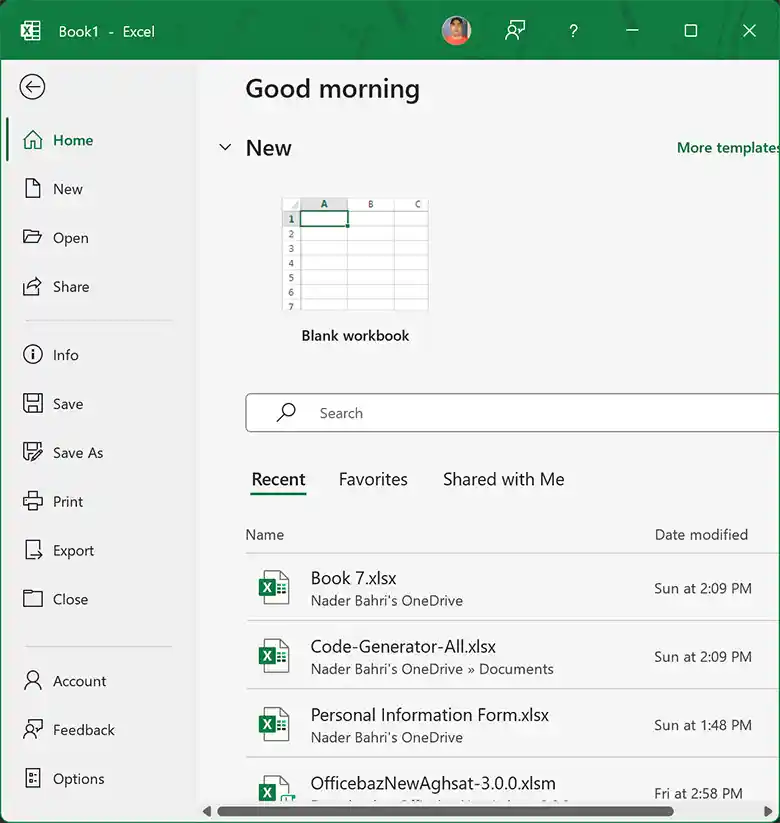Screen dimensions: 780x823
Task: Sort by the Name column header
Action: 265,534
